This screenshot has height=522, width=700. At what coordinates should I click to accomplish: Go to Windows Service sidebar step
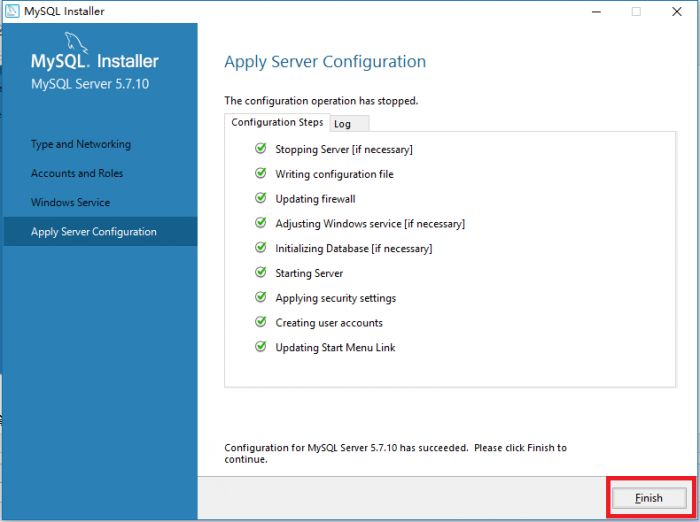70,202
